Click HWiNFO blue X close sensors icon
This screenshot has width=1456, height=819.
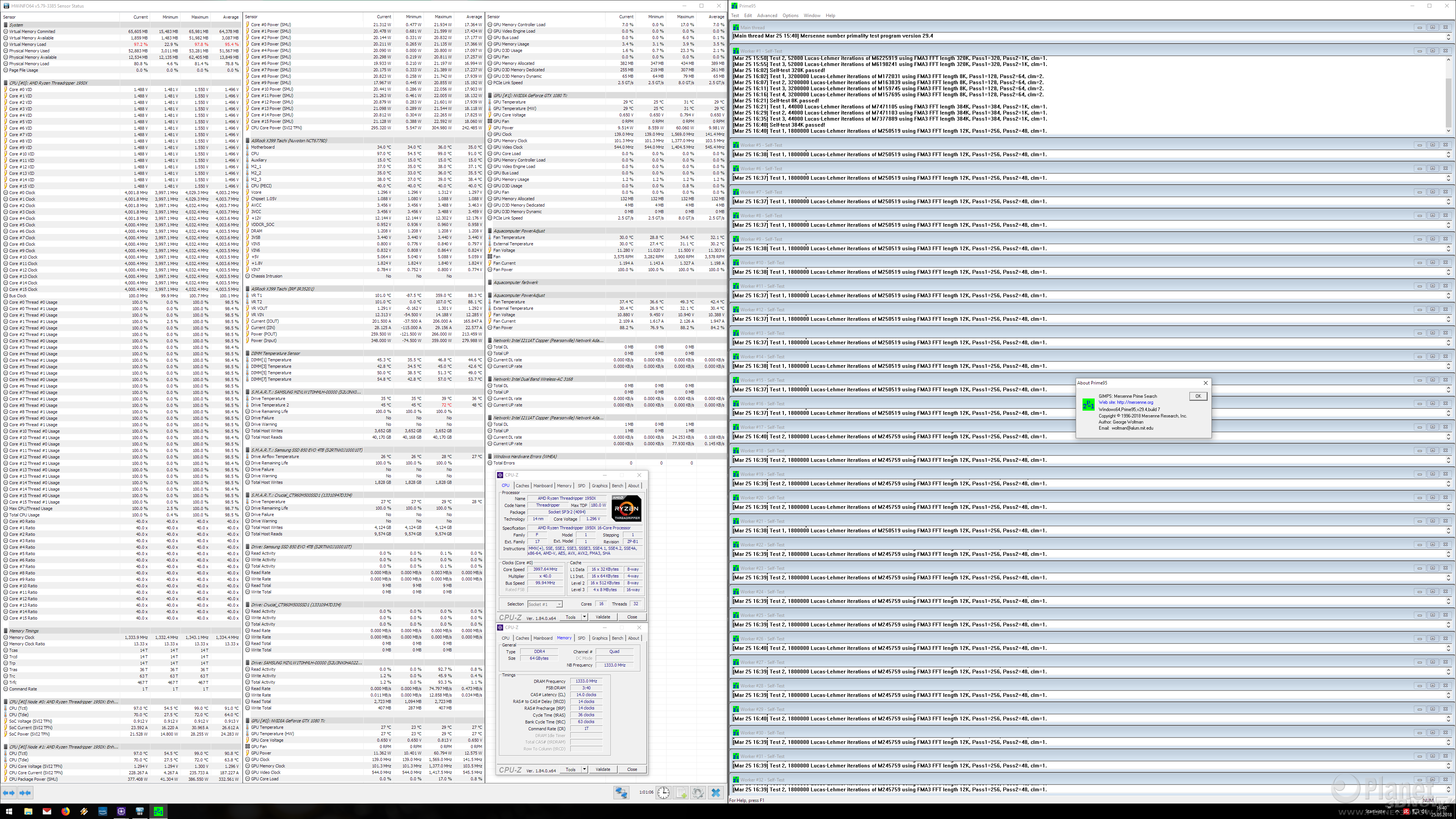[715, 793]
